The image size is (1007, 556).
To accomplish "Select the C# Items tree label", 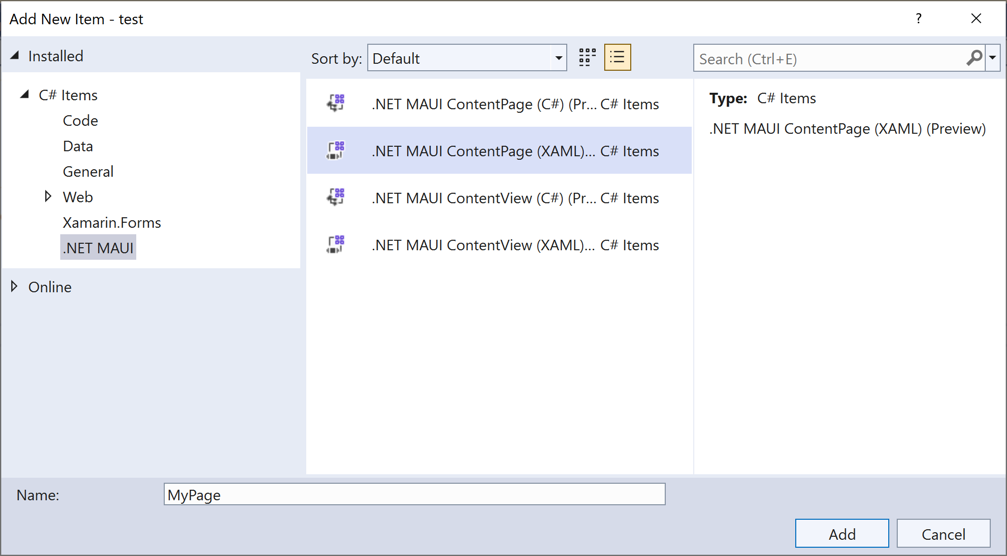I will (x=68, y=95).
